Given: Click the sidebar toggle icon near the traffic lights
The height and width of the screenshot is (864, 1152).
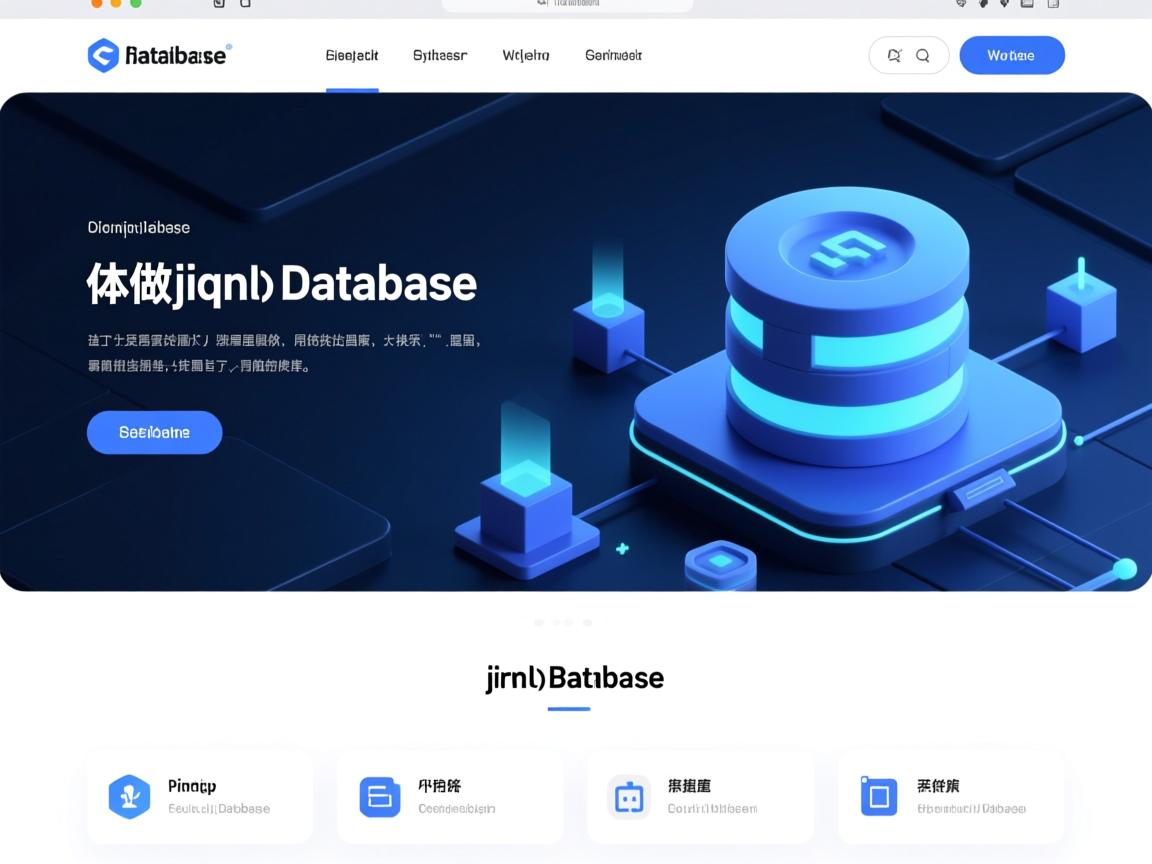Looking at the screenshot, I should click(x=218, y=4).
